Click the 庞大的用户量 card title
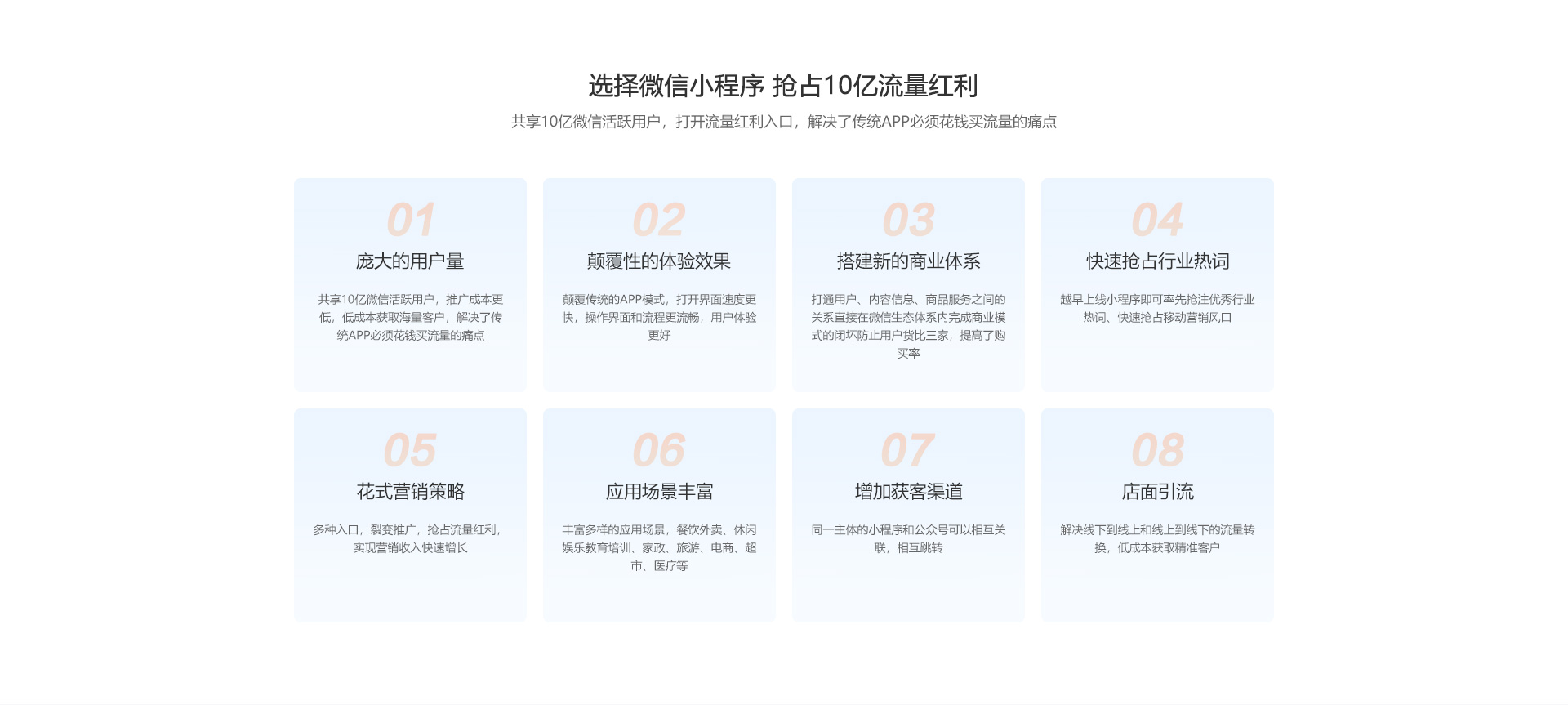The width and height of the screenshot is (1568, 705). (410, 261)
